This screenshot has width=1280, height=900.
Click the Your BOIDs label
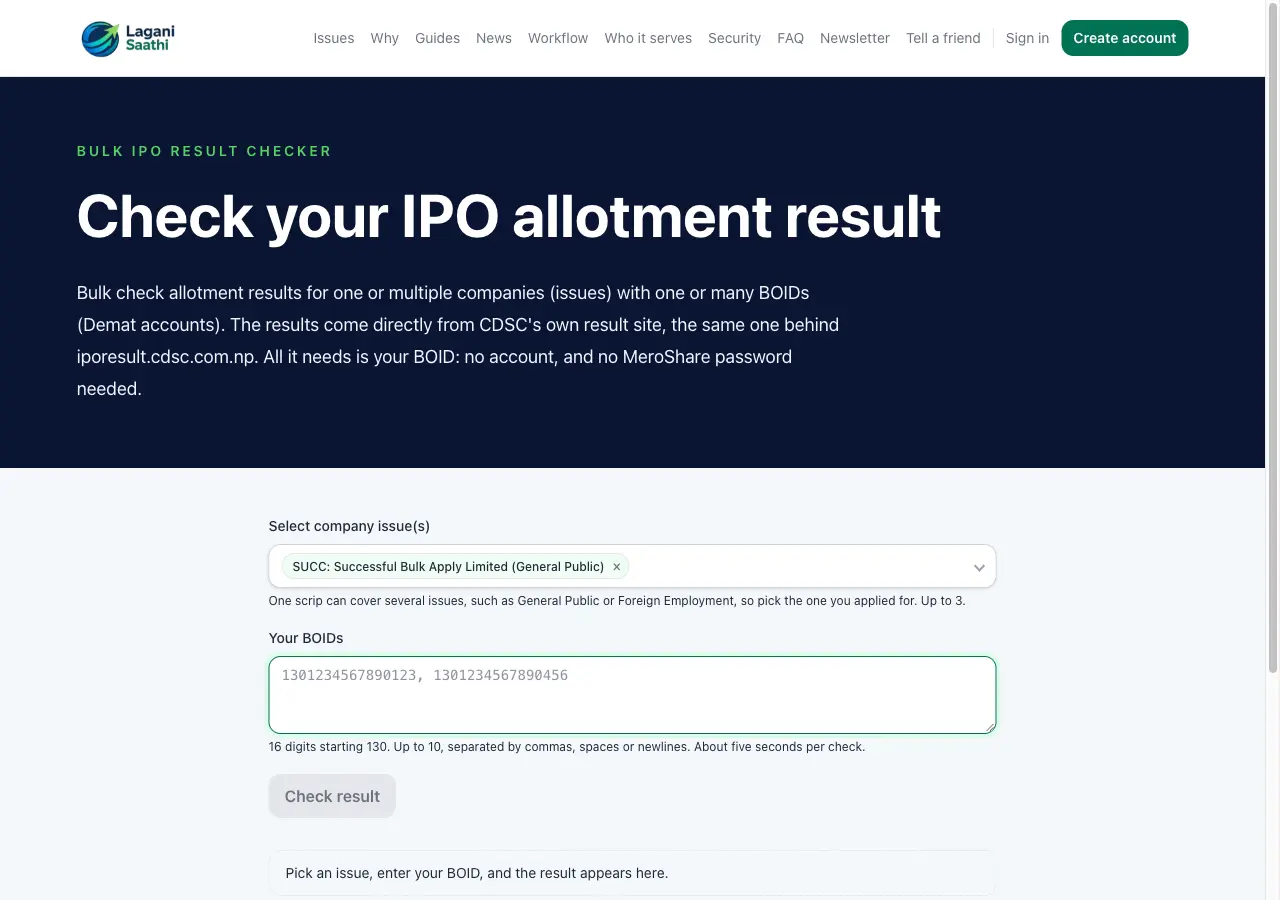pyautogui.click(x=306, y=638)
